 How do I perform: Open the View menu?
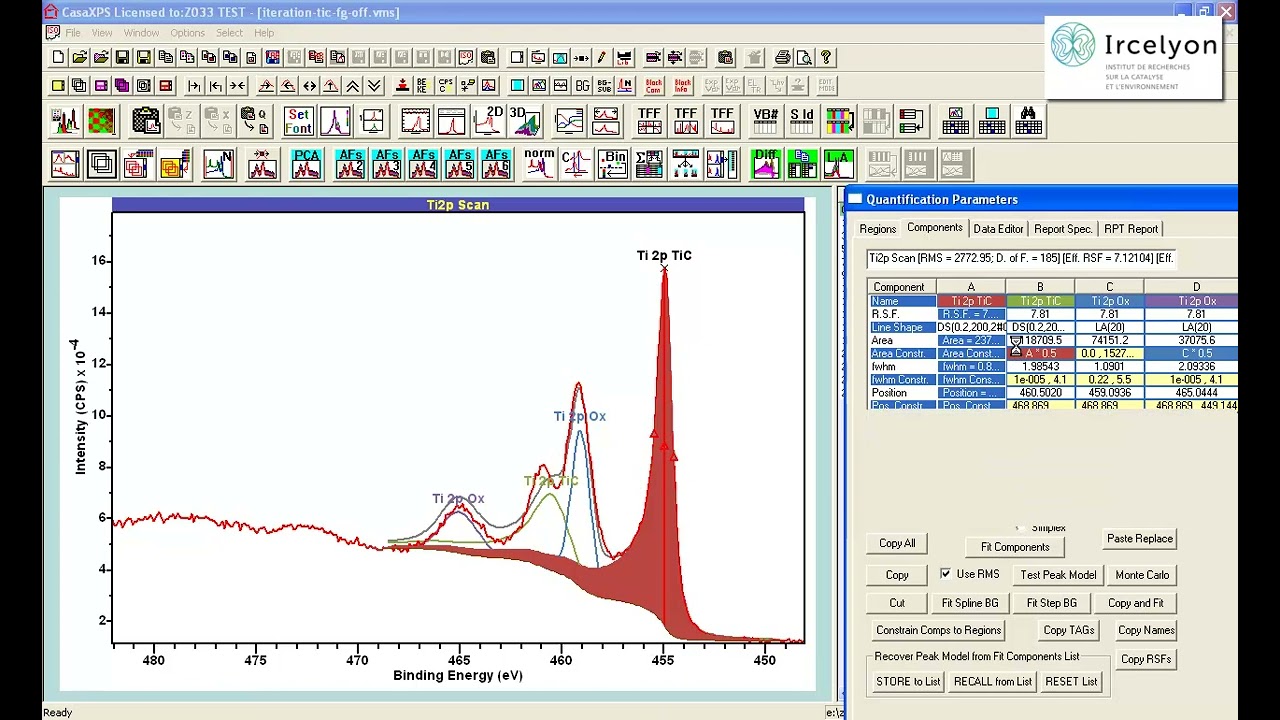[x=102, y=33]
